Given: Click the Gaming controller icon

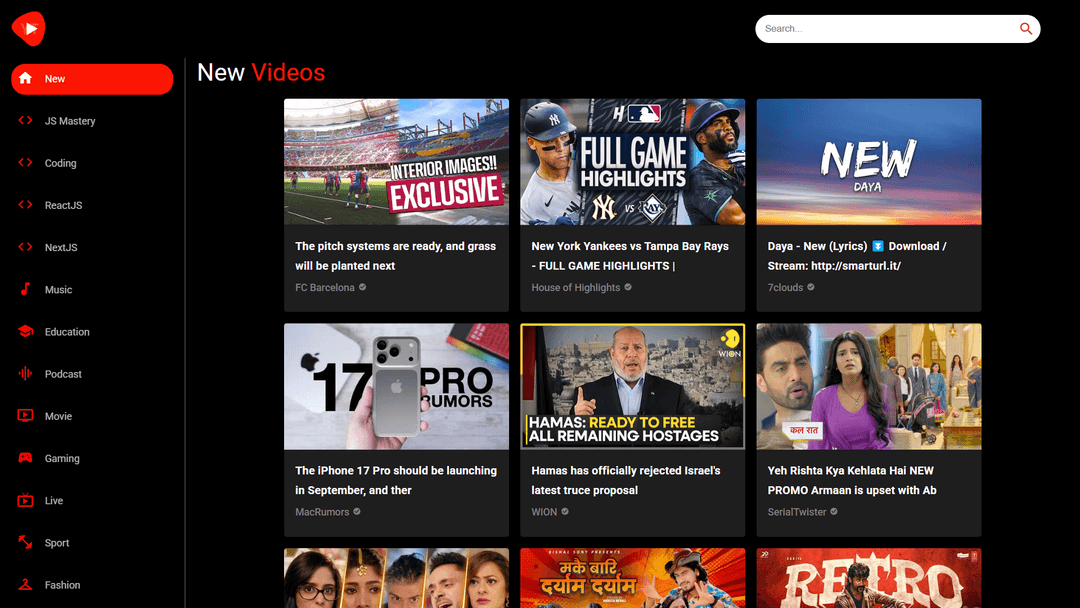Looking at the screenshot, I should point(25,458).
